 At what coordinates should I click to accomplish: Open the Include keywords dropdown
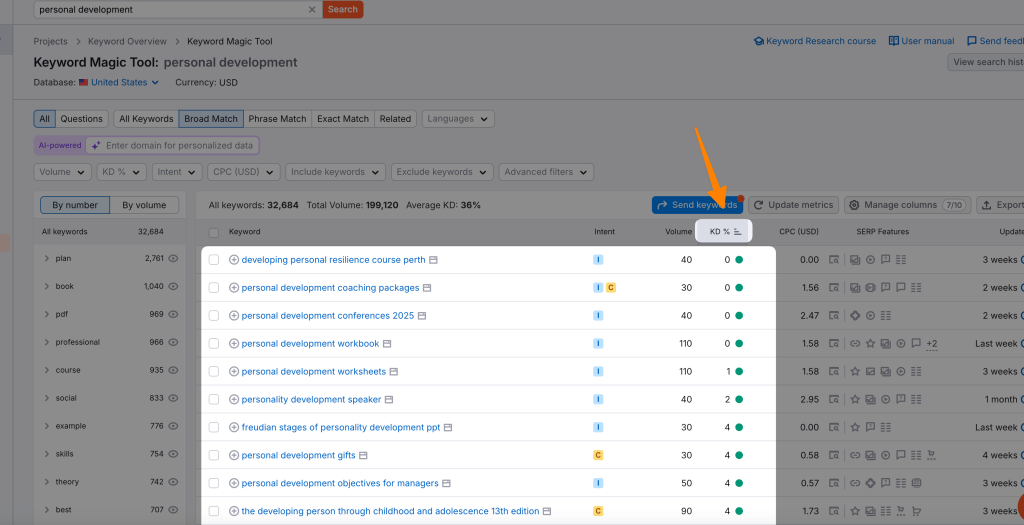(x=335, y=172)
